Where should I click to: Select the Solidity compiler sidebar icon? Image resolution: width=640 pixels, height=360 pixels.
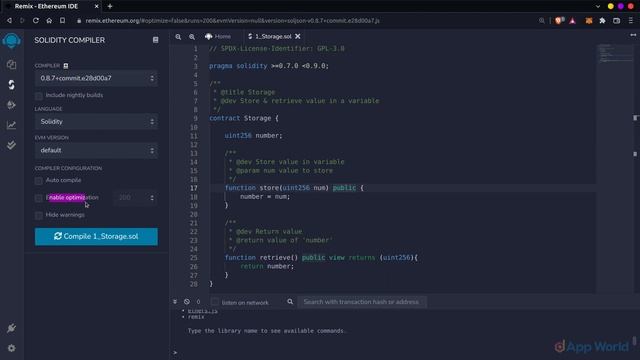[11, 84]
